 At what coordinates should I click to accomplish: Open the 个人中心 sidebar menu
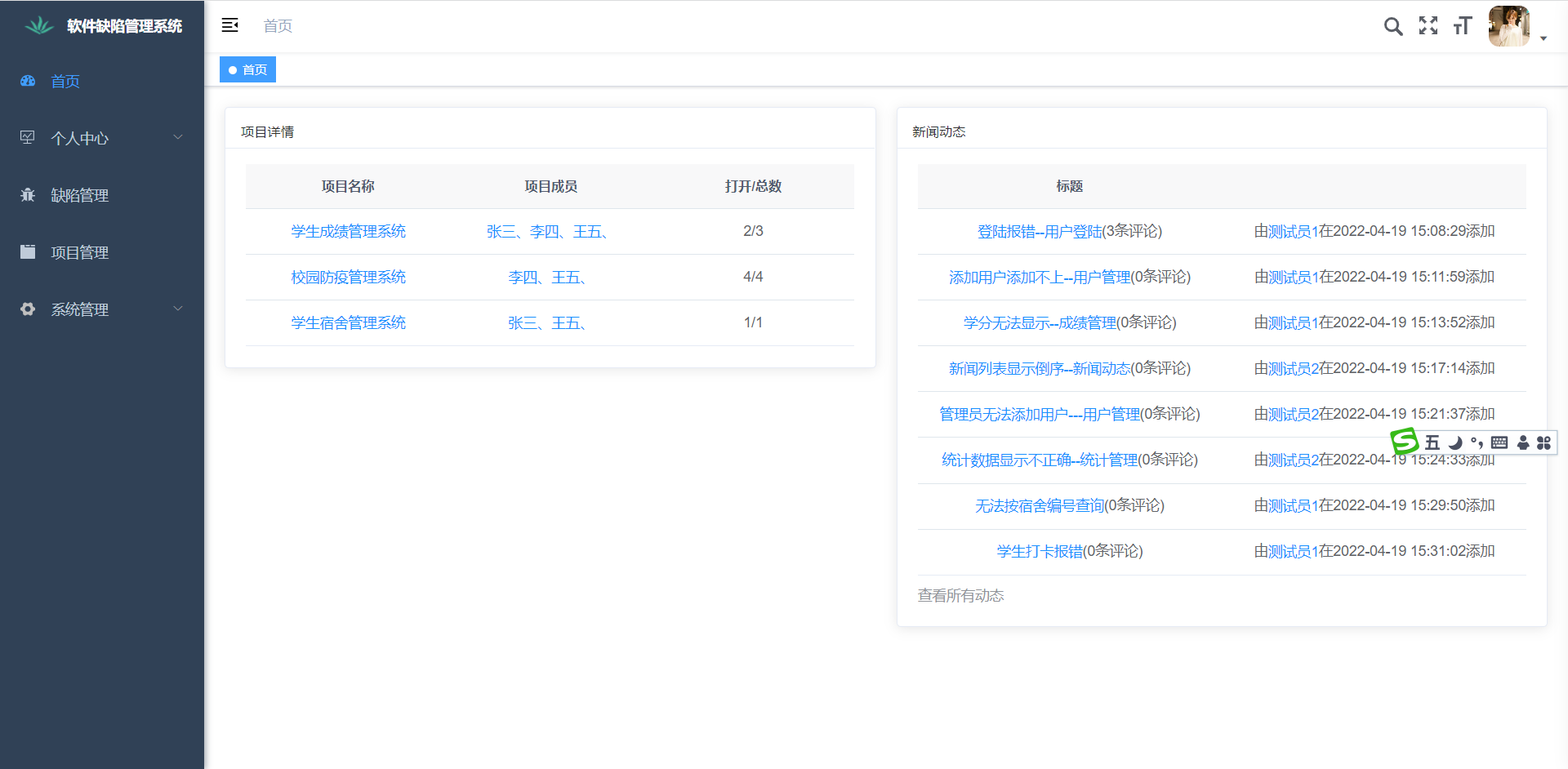point(102,138)
